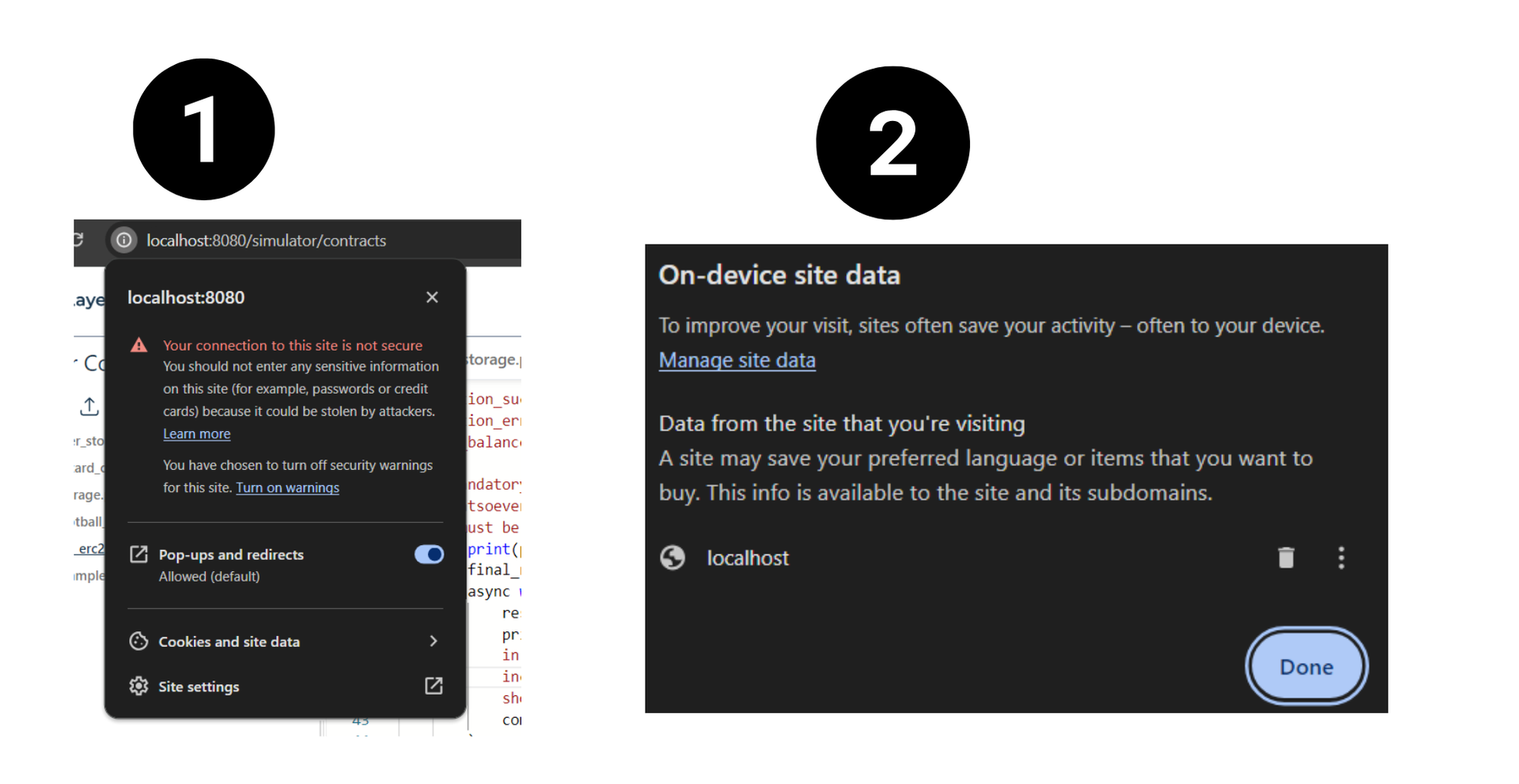Click the Turn on warnings link

[x=287, y=487]
